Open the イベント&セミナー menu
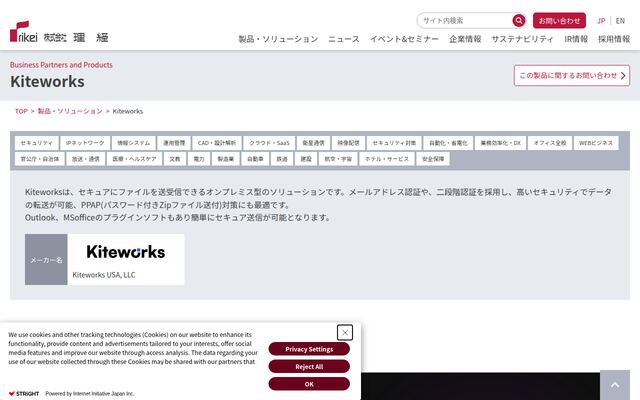The height and width of the screenshot is (400, 640). [404, 39]
